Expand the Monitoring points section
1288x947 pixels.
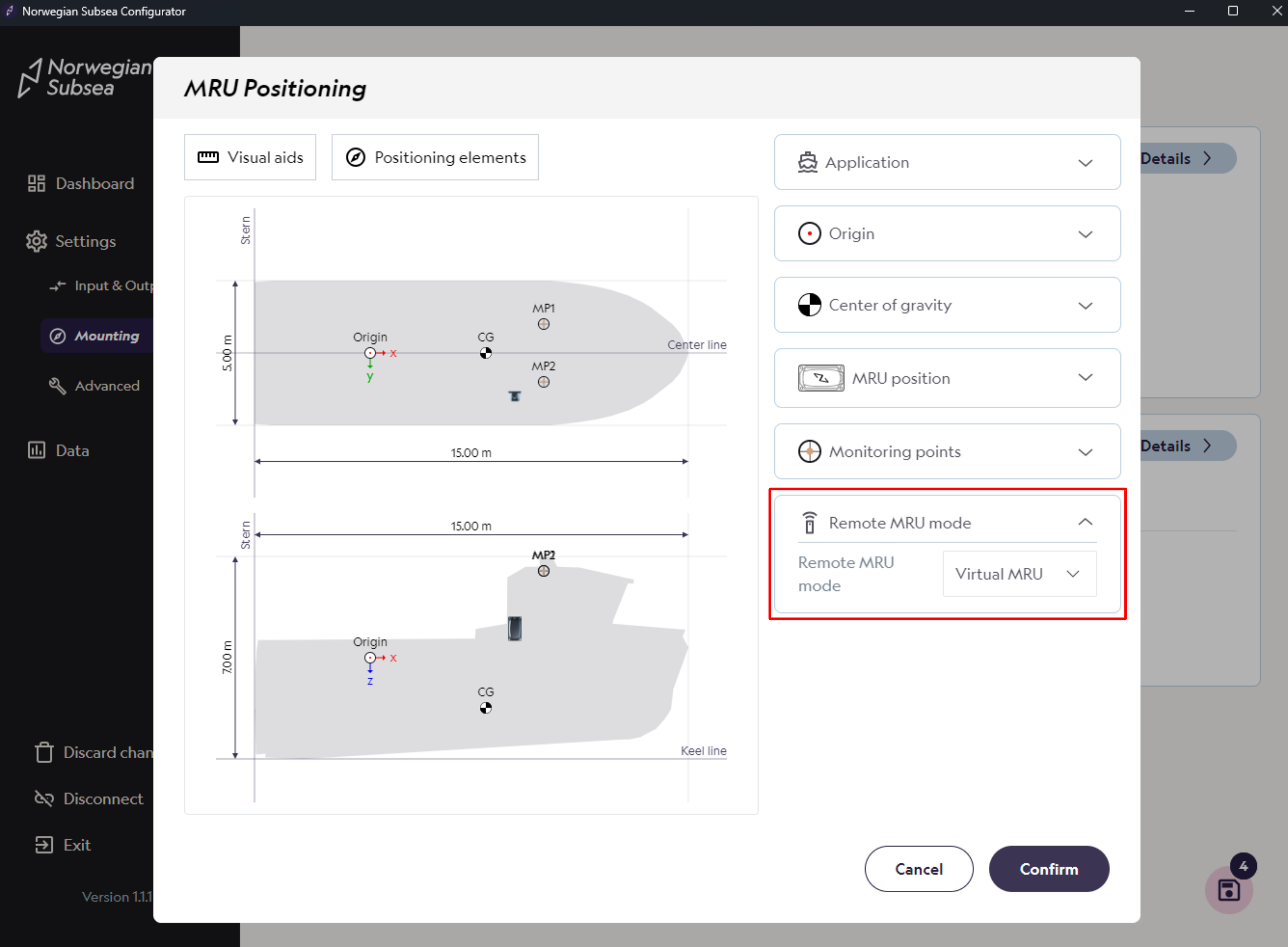pos(946,452)
